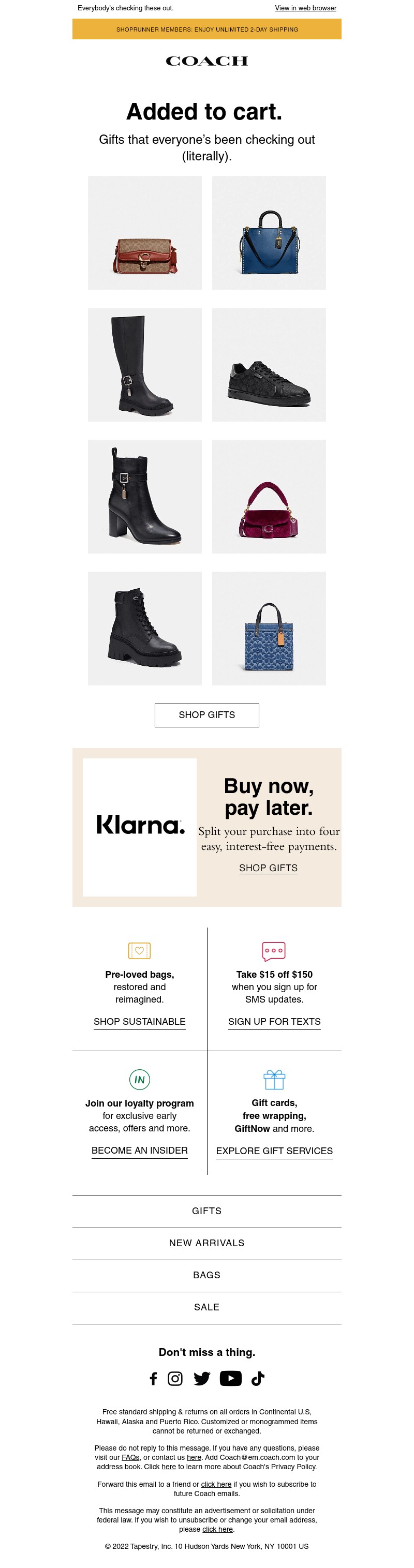Screen dimensions: 414x1568
Task: Click the BECOME AN INSIDER link
Action: tap(139, 1151)
